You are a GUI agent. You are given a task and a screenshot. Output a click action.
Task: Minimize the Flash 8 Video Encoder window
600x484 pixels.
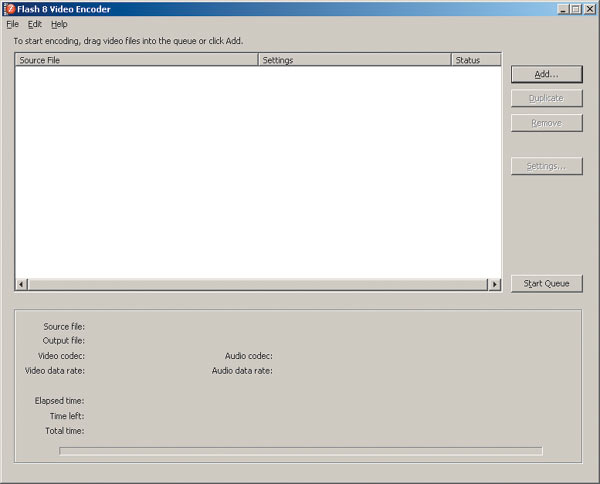pyautogui.click(x=563, y=9)
